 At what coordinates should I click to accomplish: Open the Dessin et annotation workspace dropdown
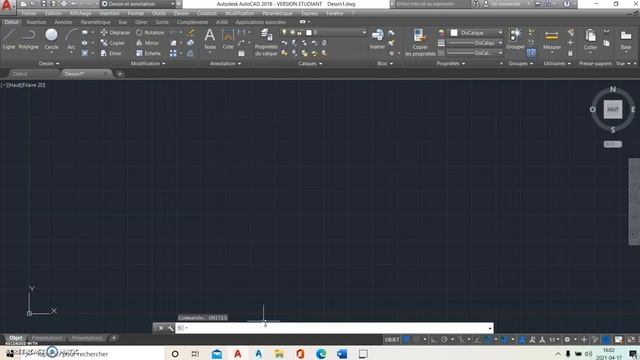click(x=138, y=4)
